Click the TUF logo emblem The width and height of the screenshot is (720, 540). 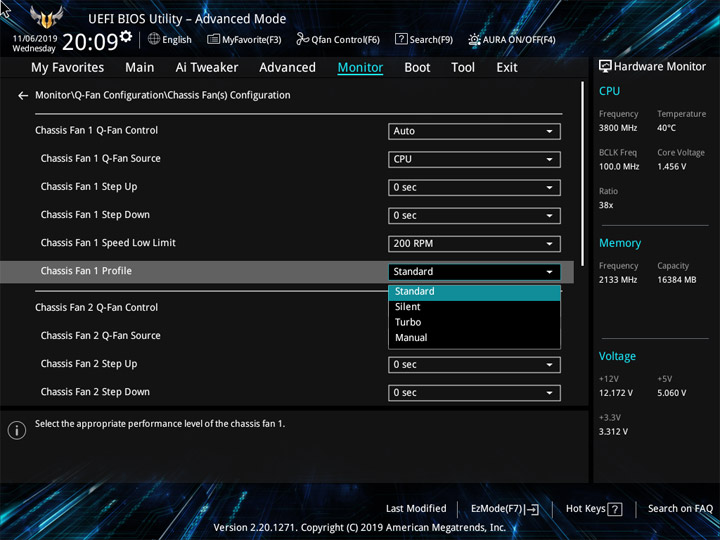tap(46, 17)
